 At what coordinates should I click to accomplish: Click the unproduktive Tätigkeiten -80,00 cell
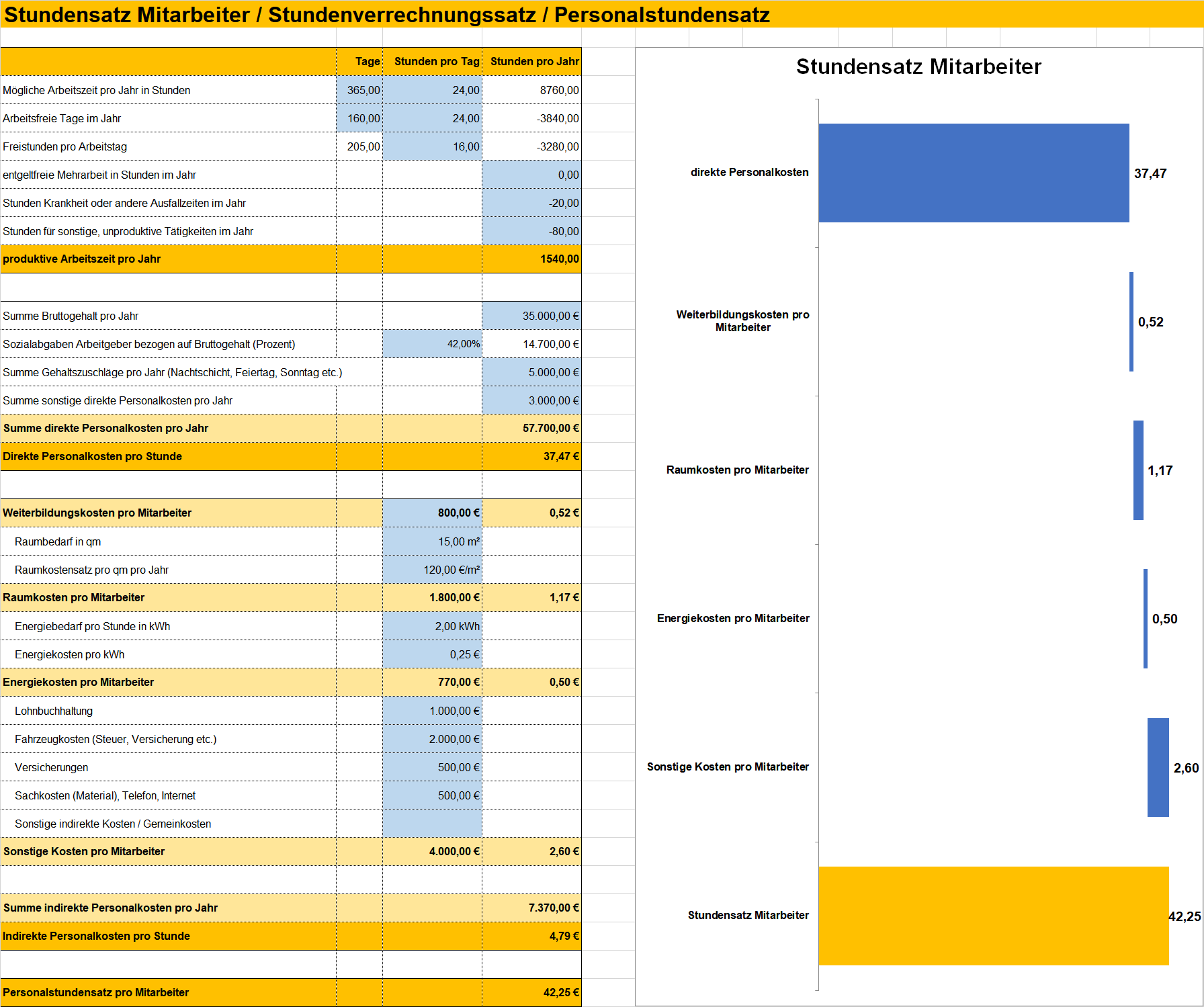coord(531,231)
